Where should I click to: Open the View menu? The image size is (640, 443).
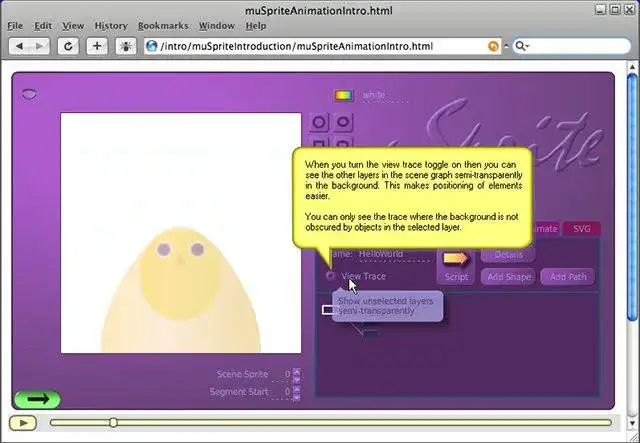tap(73, 26)
